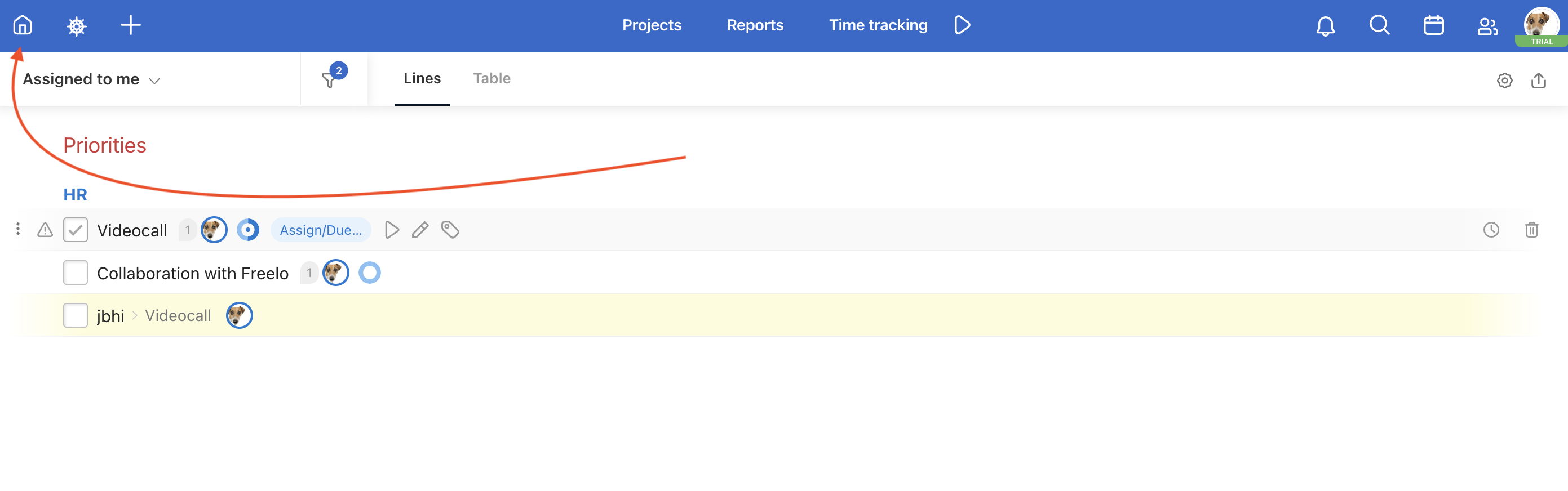The height and width of the screenshot is (491, 1568).
Task: Open Projects in the top menu
Action: click(x=652, y=25)
